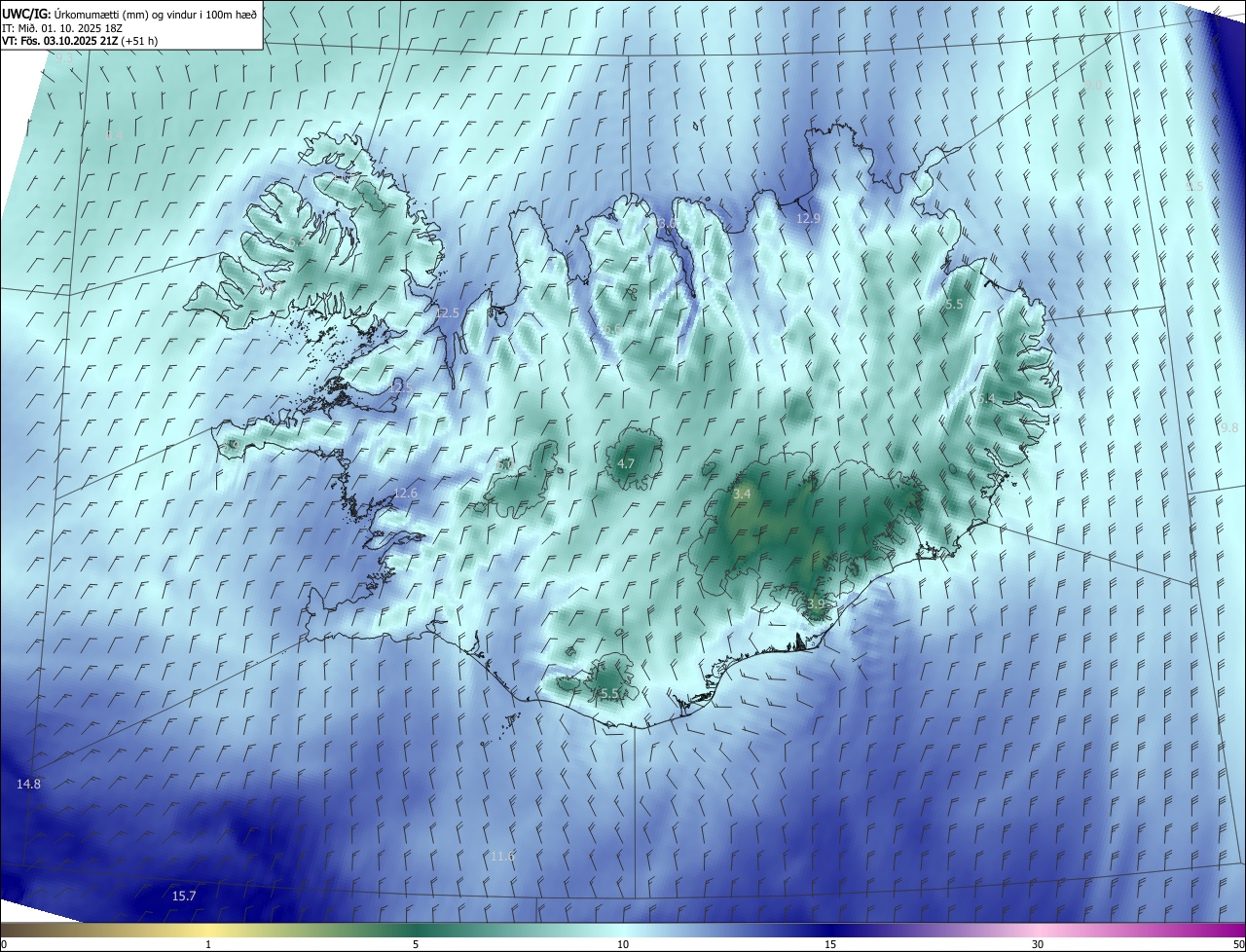The width and height of the screenshot is (1246, 952).
Task: Click the 11.6 value label on the map
Action: click(501, 857)
